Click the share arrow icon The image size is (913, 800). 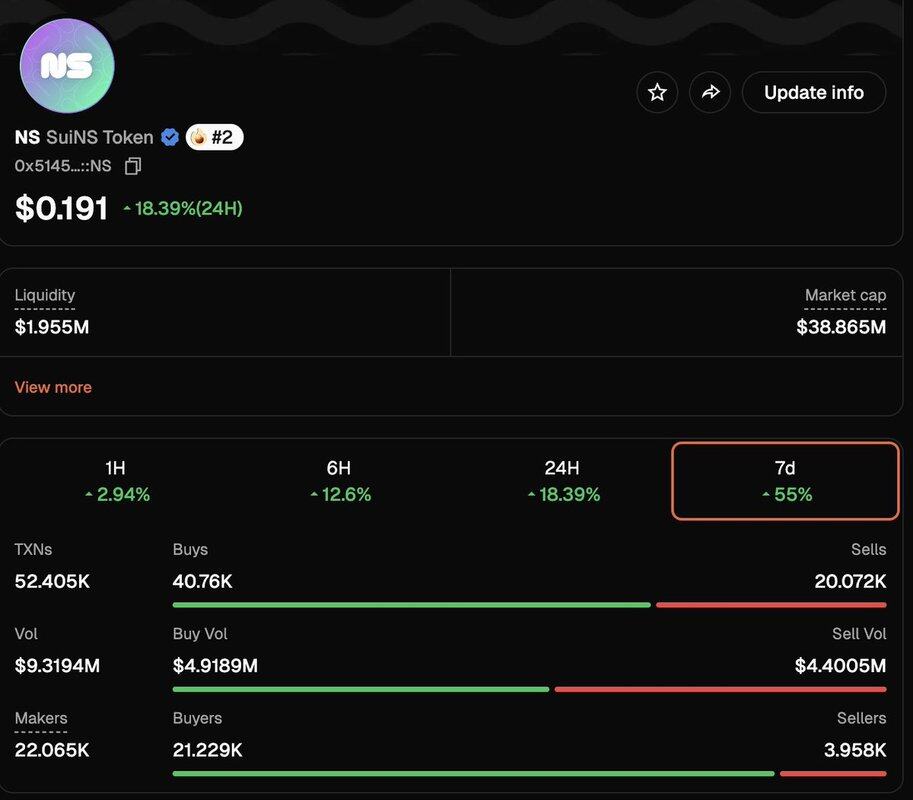710,92
